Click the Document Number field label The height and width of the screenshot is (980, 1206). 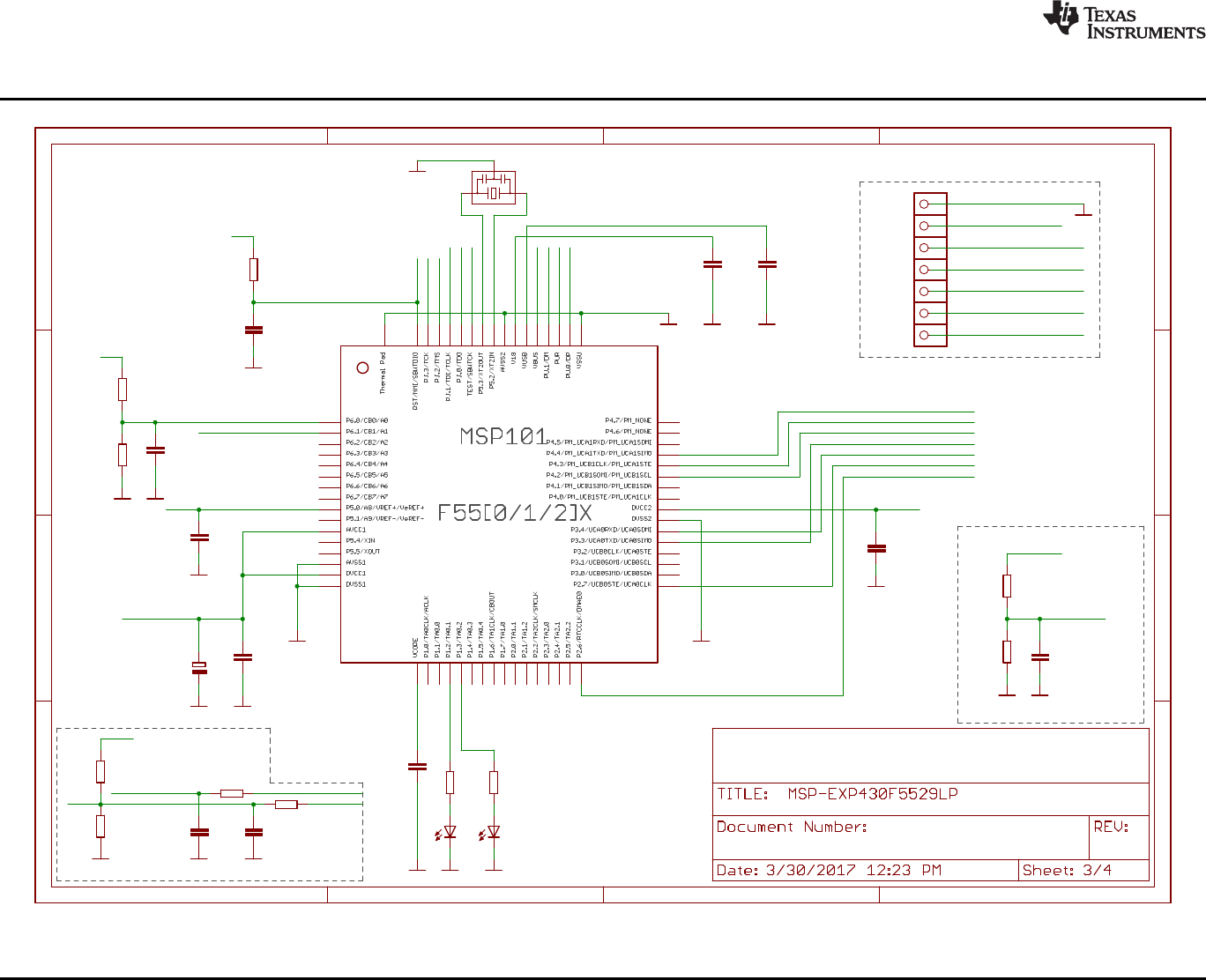[x=792, y=827]
